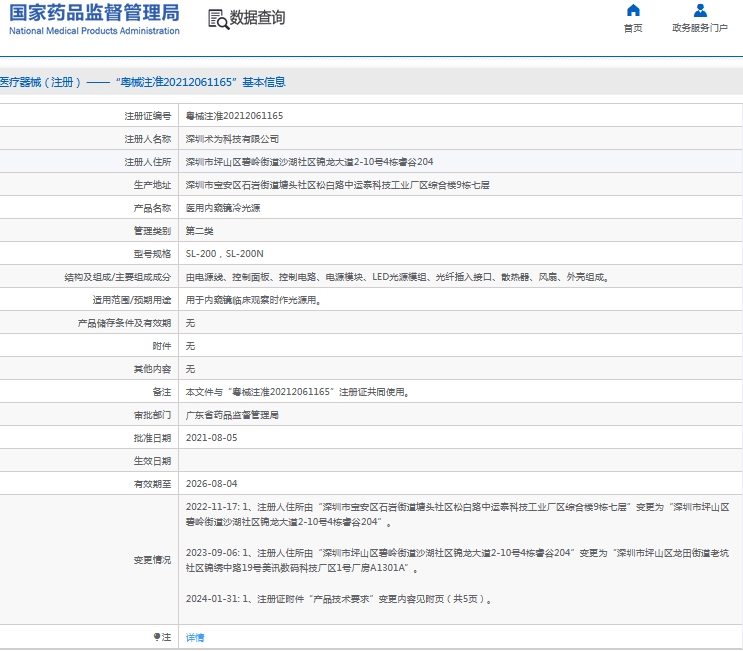Screen dimensions: 743x651
Task: Click the 注 label in the last row
Action: 166,637
